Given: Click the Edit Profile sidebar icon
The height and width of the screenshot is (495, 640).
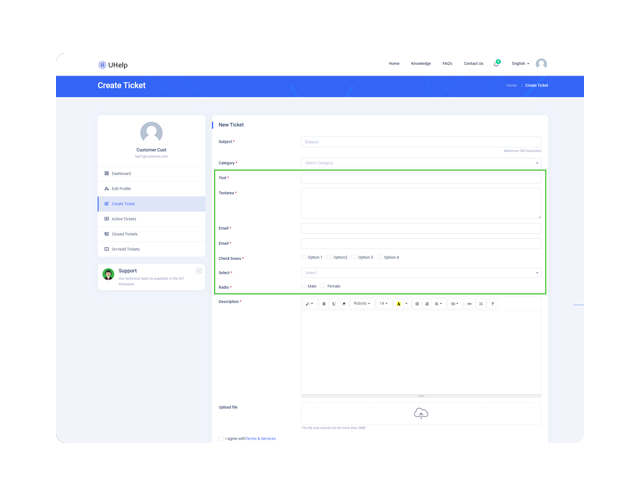Looking at the screenshot, I should (x=107, y=189).
